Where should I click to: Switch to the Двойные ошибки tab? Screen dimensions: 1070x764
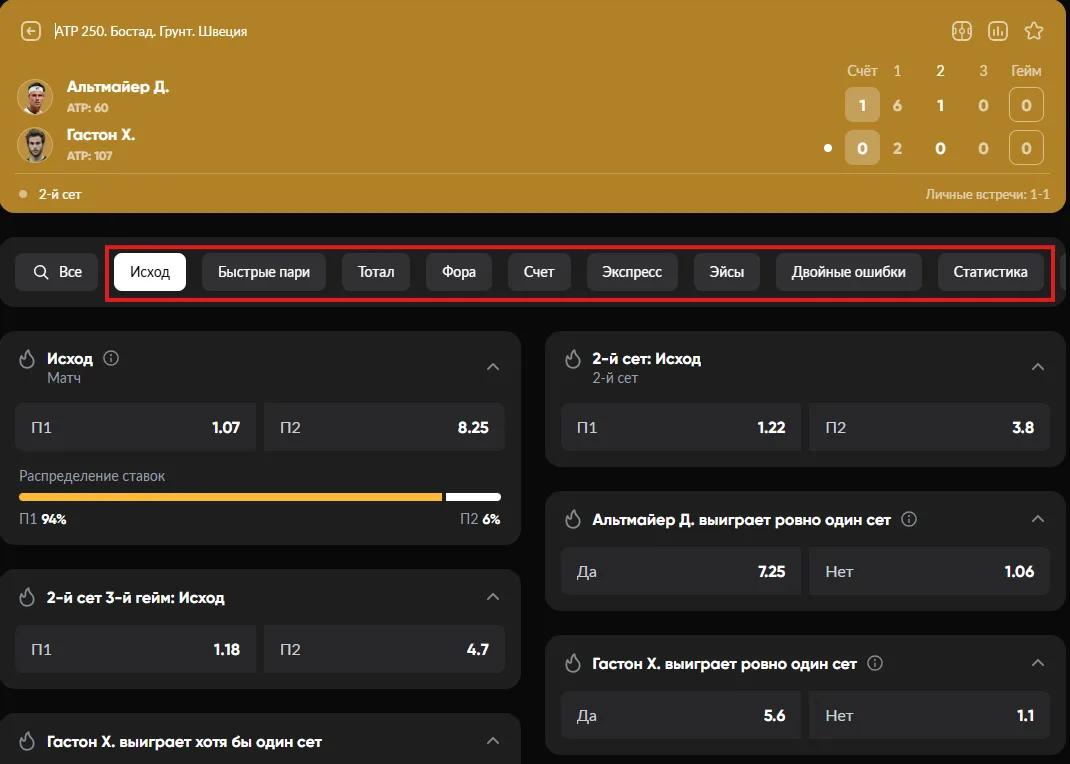tap(848, 272)
